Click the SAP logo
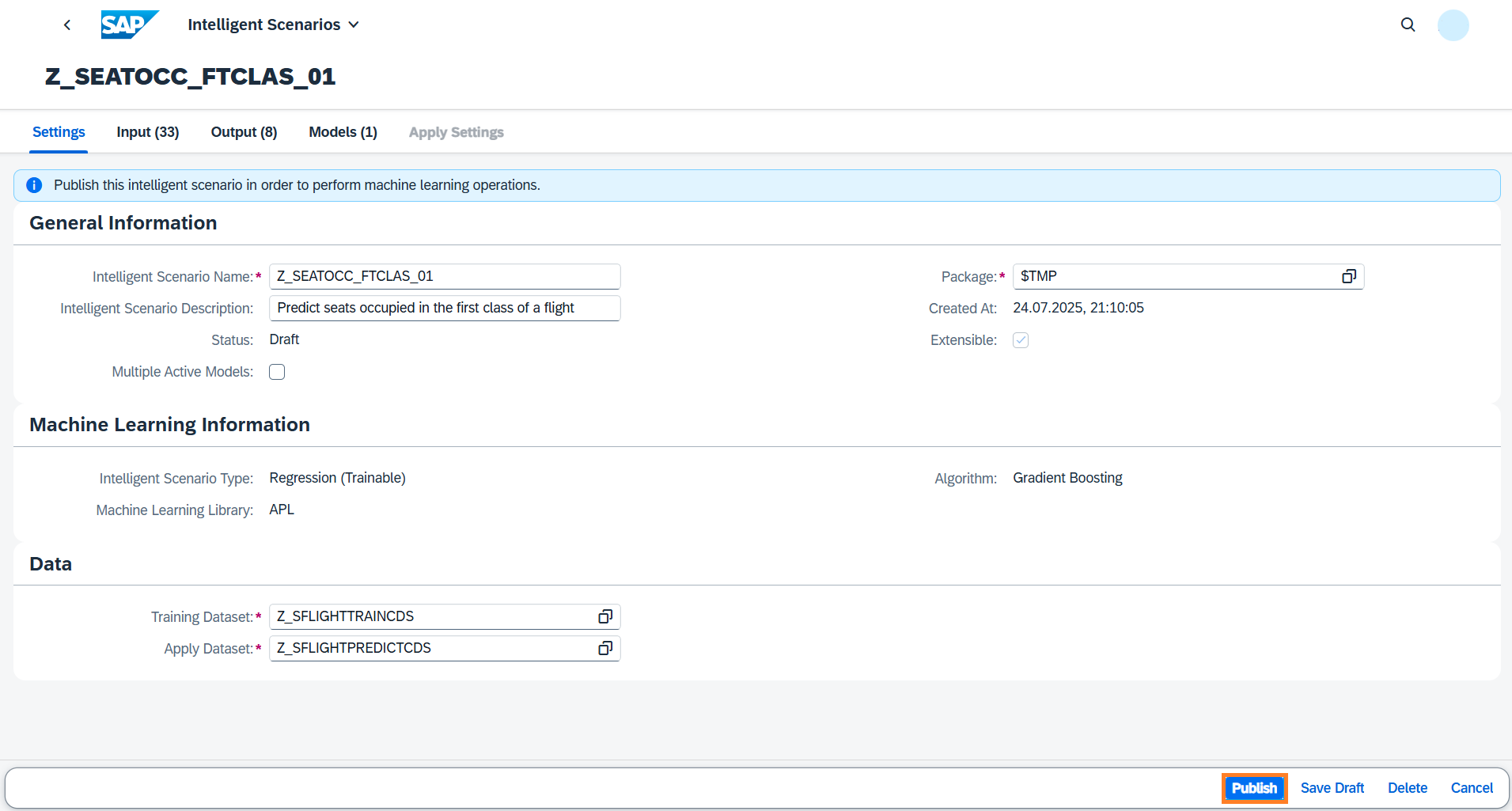Image resolution: width=1512 pixels, height=811 pixels. click(x=129, y=25)
